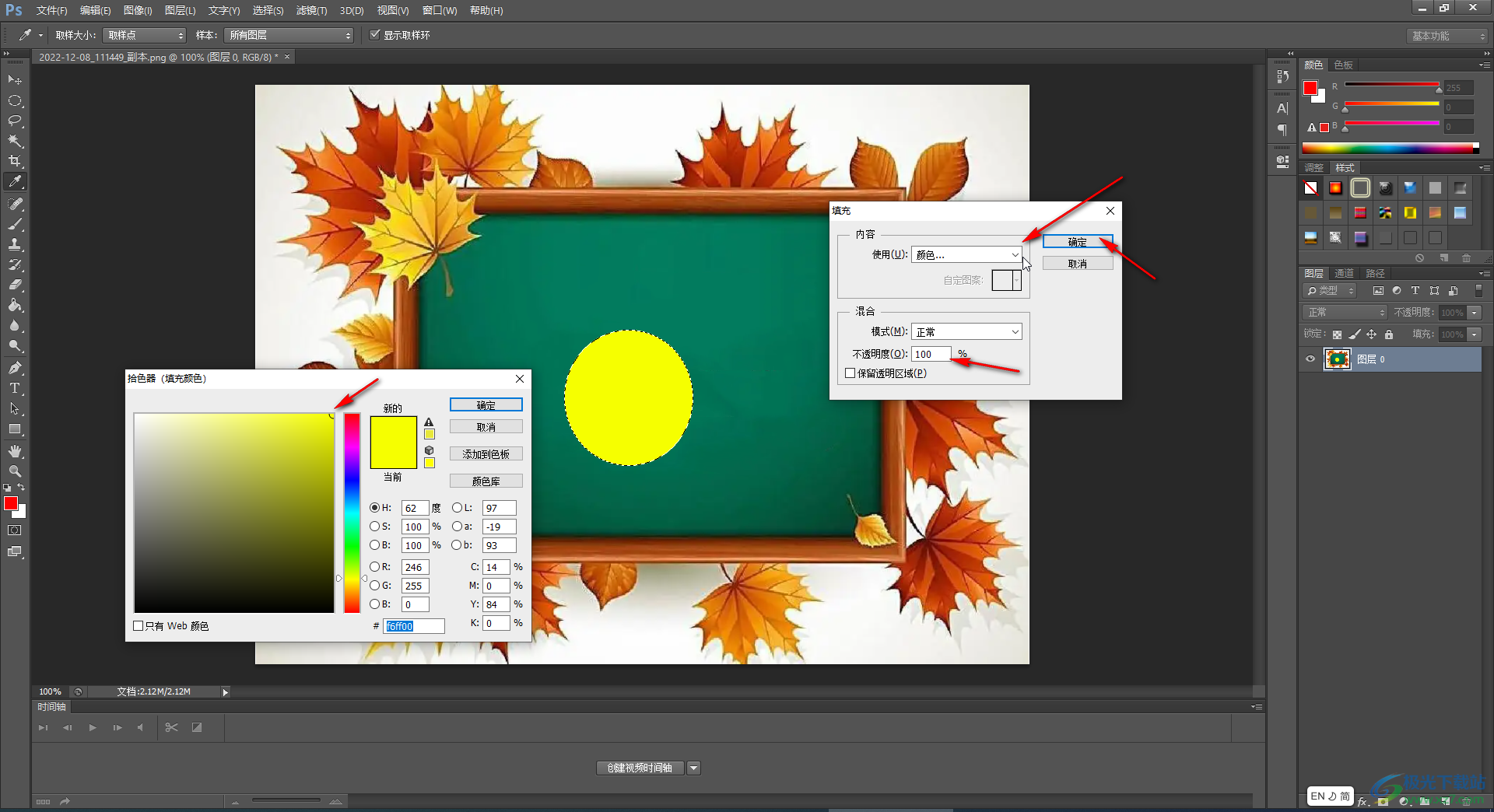The height and width of the screenshot is (812, 1494).
Task: Select the Clone Stamp tool
Action: tap(15, 244)
